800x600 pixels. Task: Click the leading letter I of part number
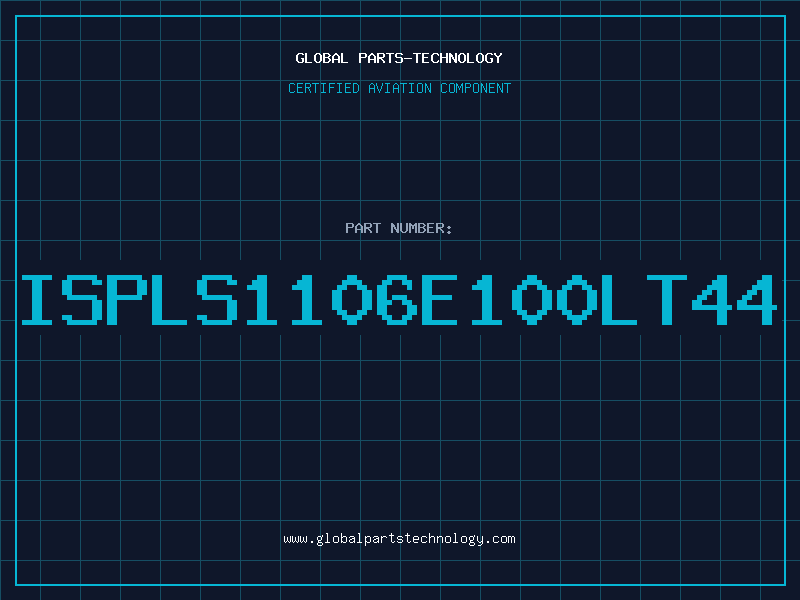click(37, 299)
